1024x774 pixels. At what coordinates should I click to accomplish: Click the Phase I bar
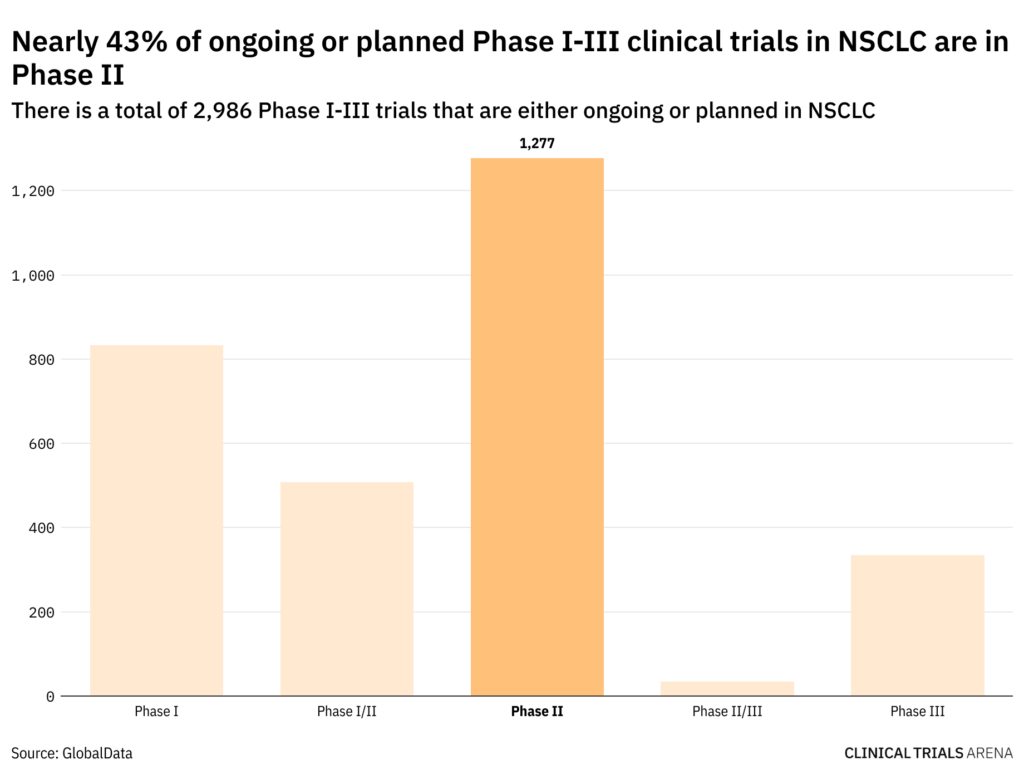156,520
